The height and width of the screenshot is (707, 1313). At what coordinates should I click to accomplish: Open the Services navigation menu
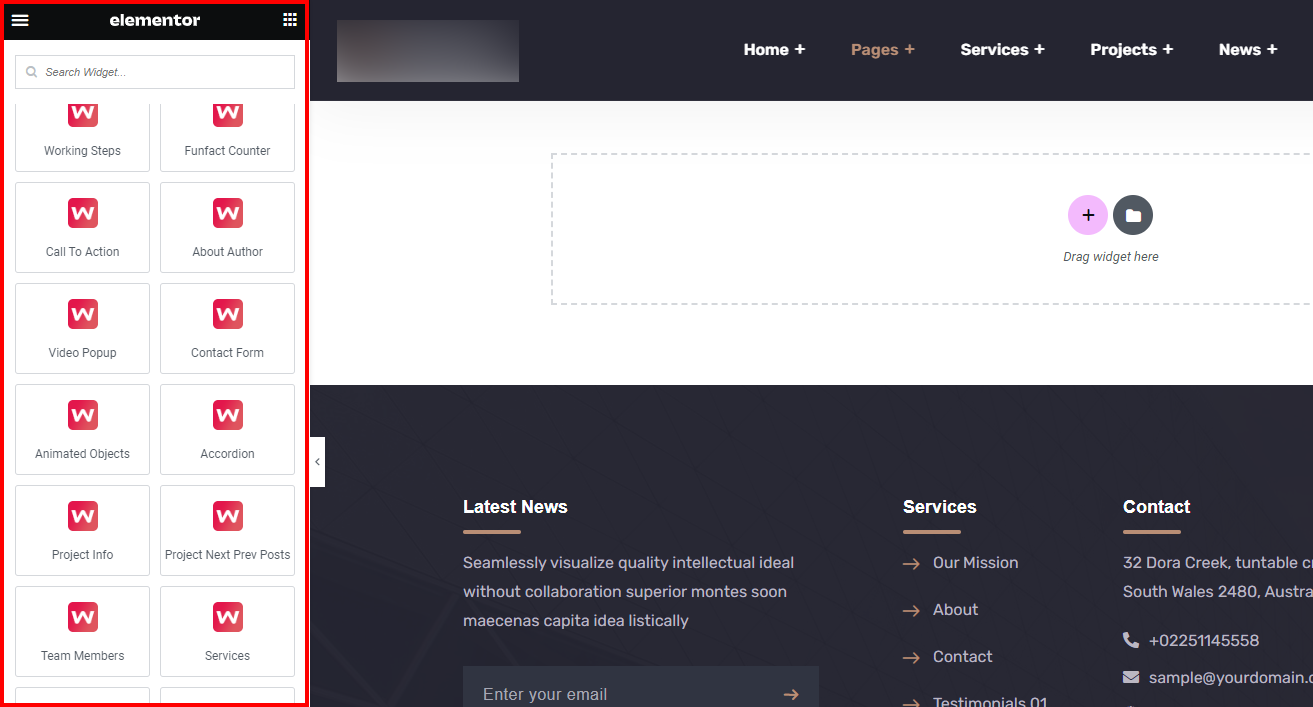[1002, 49]
